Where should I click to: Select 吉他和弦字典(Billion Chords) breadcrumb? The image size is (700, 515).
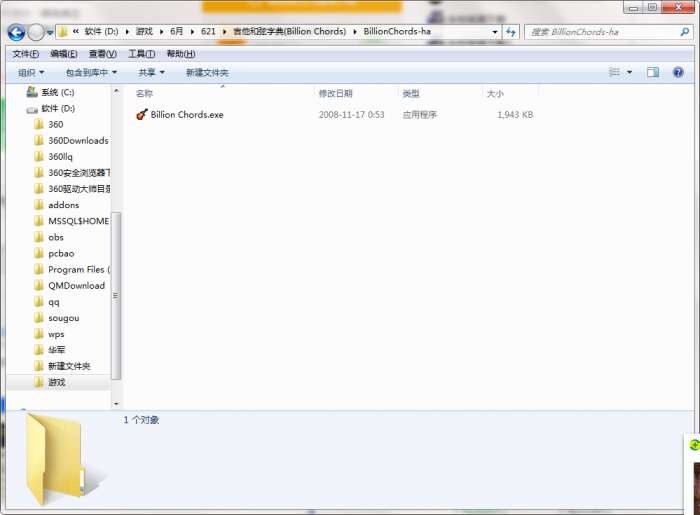click(289, 31)
